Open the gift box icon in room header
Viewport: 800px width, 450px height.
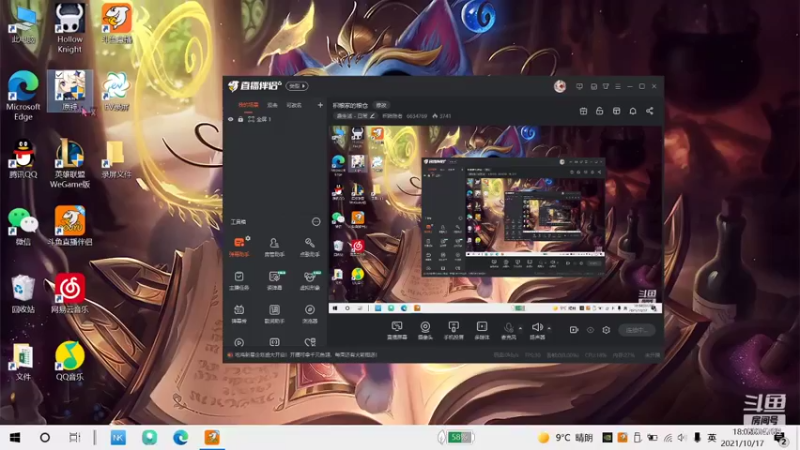[x=583, y=111]
